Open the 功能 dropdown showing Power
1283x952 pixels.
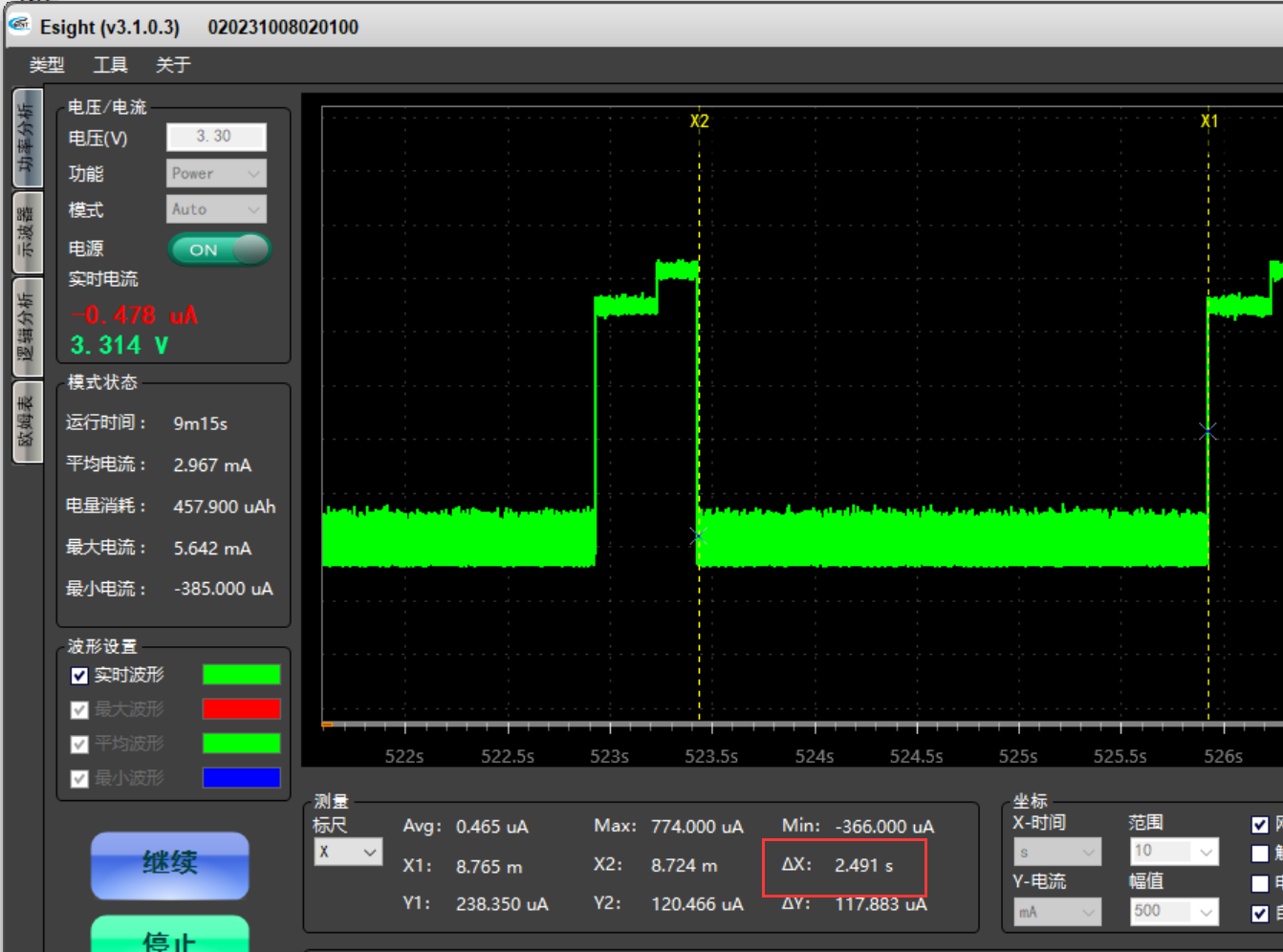[x=216, y=173]
